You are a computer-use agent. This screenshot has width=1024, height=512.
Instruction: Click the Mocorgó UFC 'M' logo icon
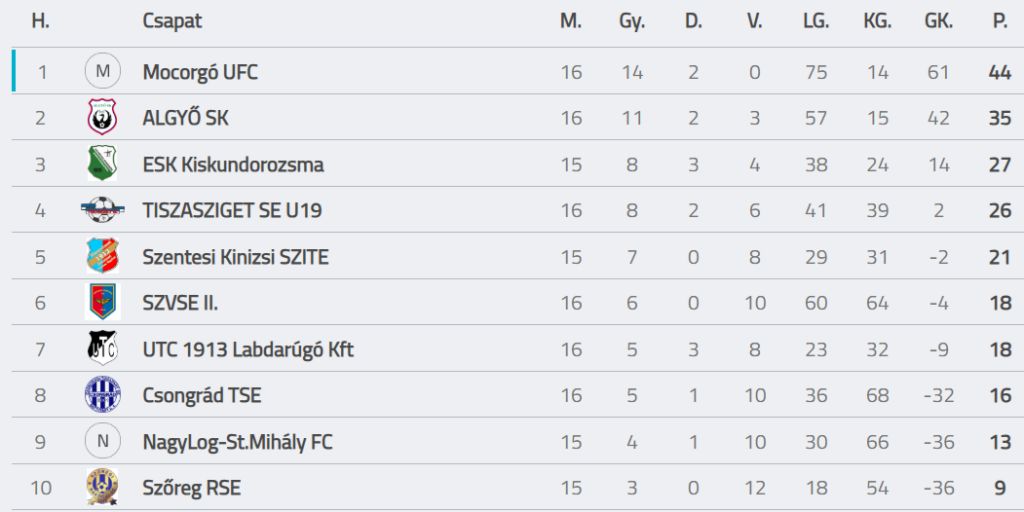click(103, 72)
